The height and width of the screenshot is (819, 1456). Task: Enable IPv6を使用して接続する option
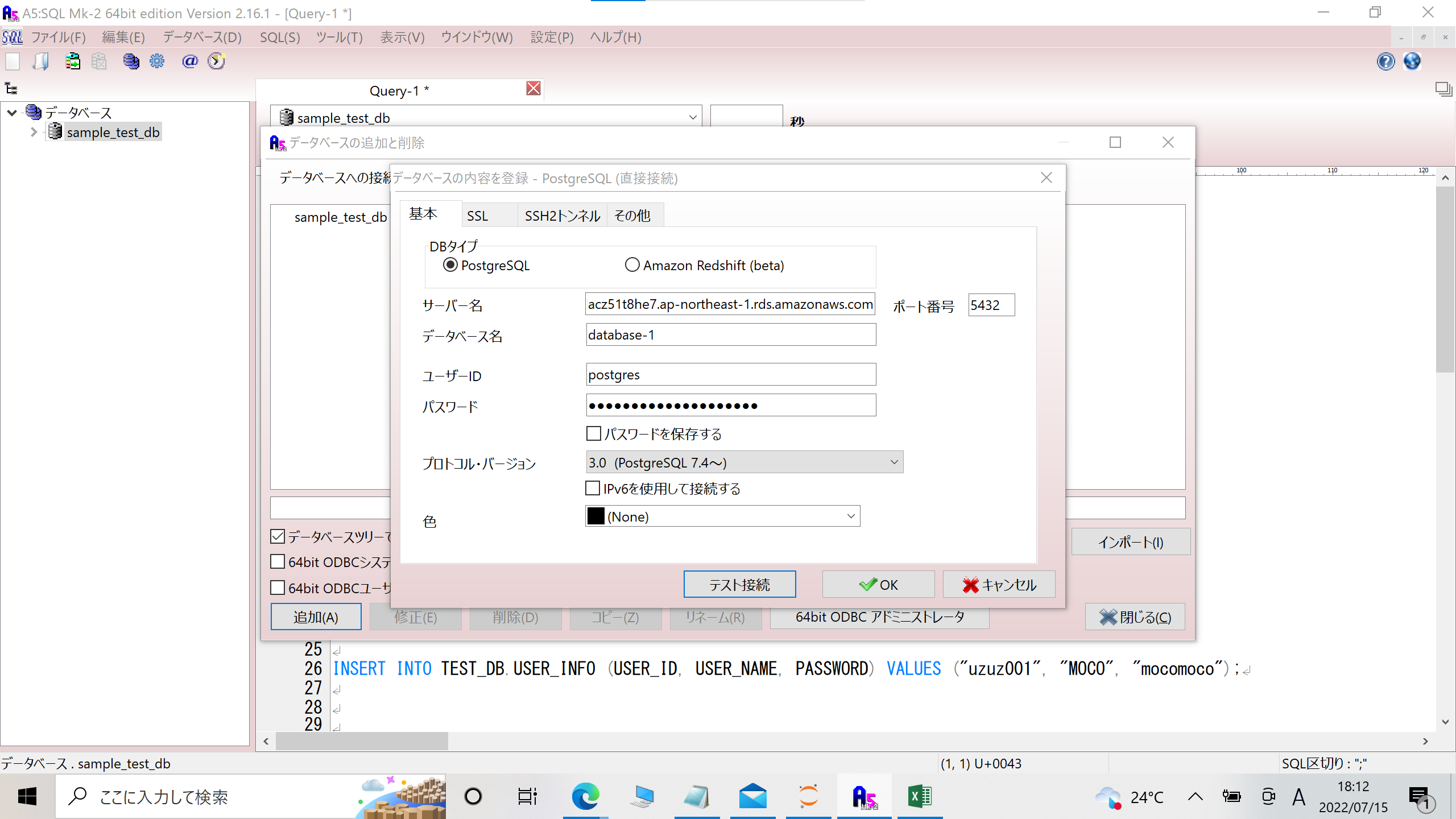(x=593, y=488)
